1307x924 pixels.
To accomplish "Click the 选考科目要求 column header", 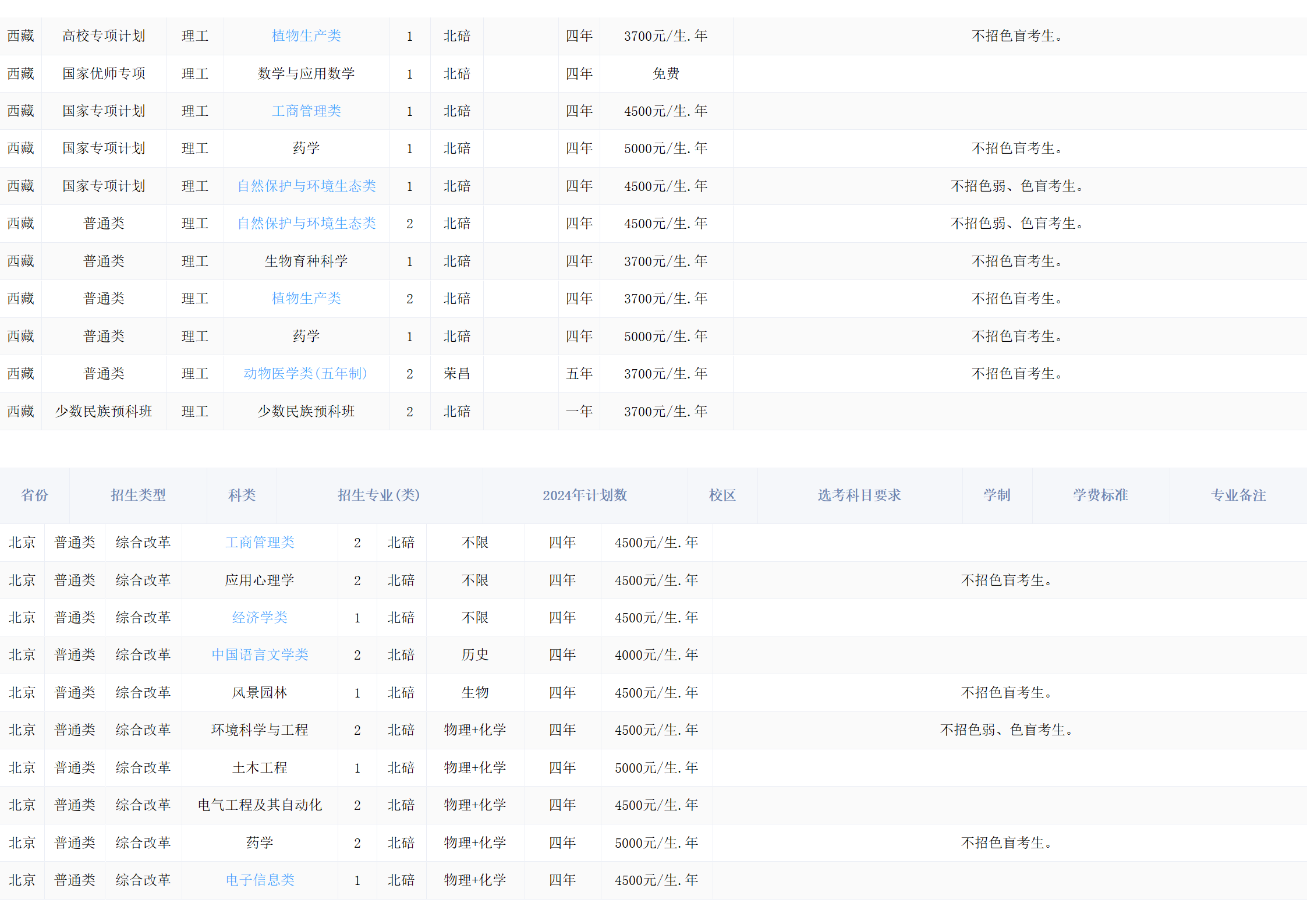I will tap(859, 495).
